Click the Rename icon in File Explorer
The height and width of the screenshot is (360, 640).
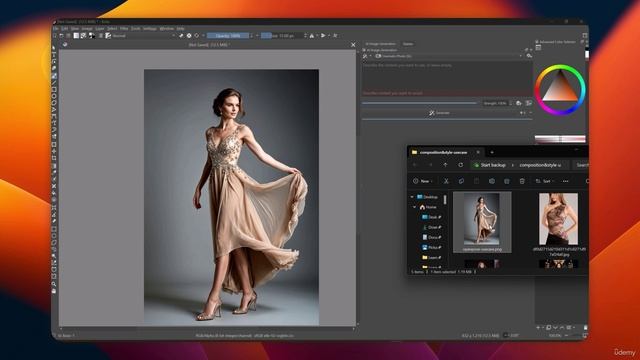[x=492, y=181]
